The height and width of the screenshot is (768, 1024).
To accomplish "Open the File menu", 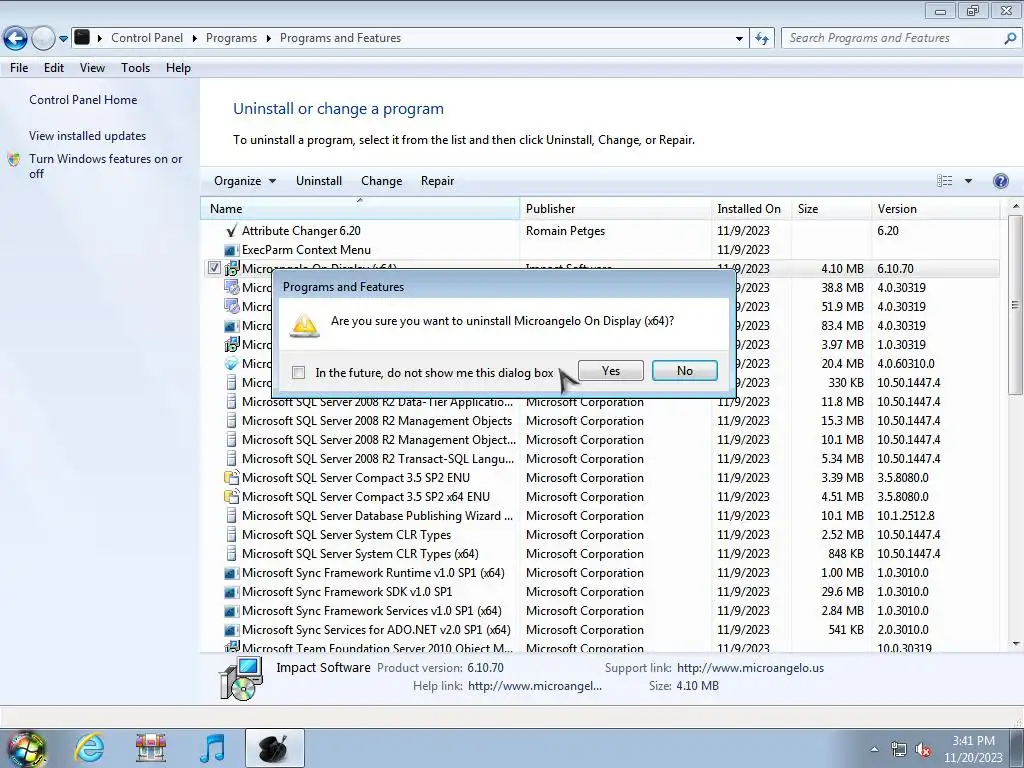I will (x=19, y=68).
